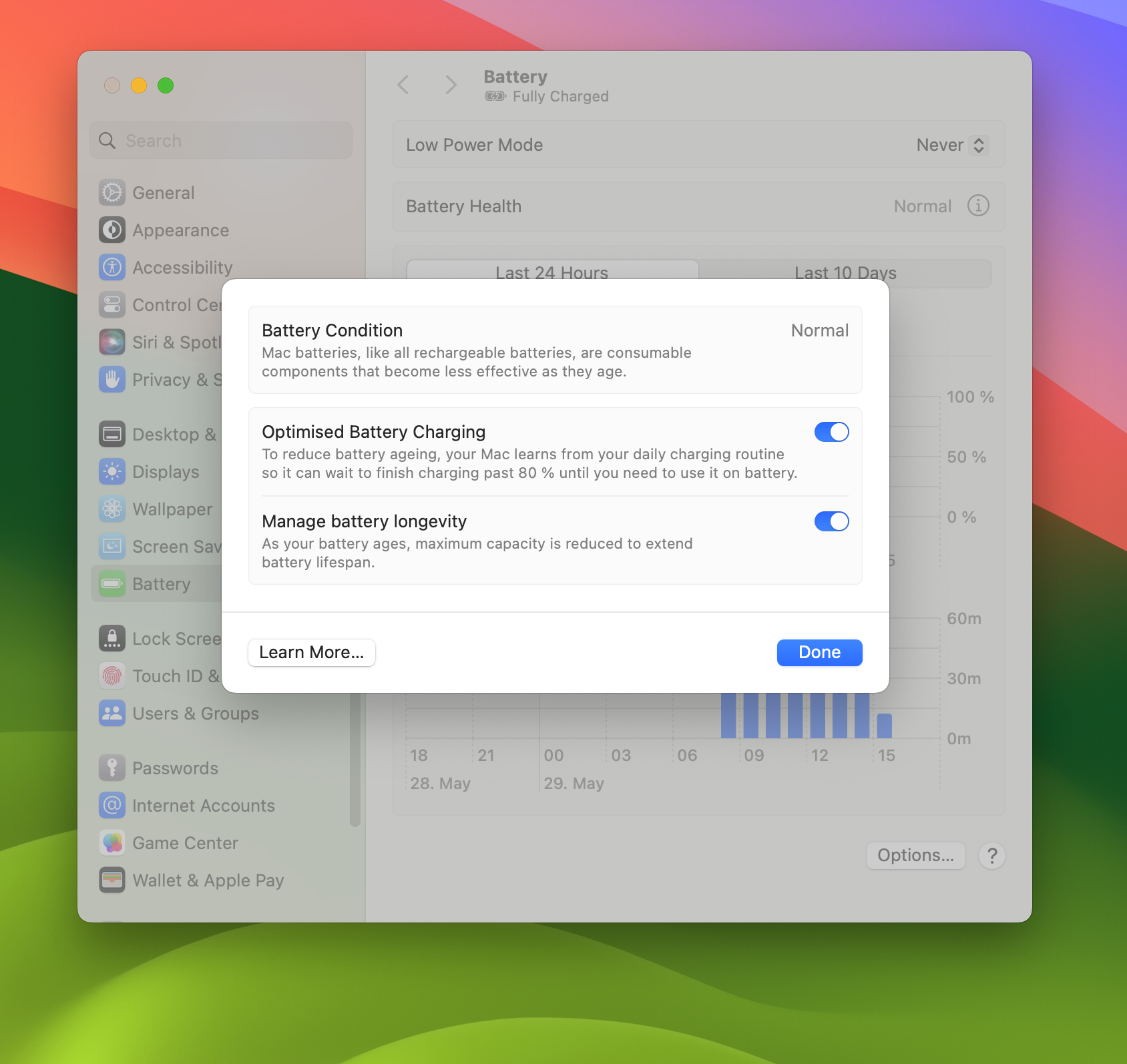Switch to the Last 10 Days tab

(x=845, y=273)
